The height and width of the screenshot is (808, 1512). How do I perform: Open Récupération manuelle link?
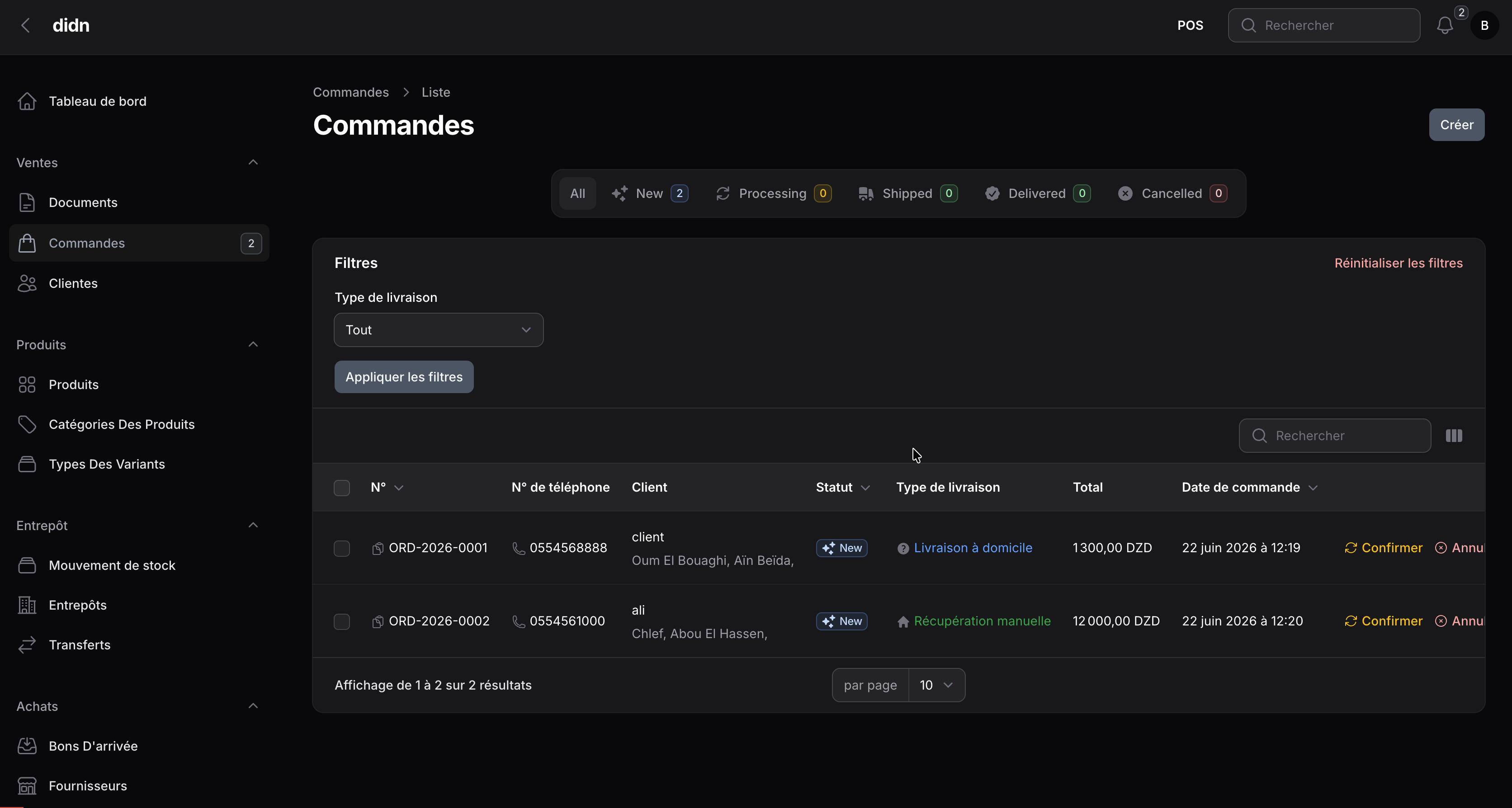pos(982,621)
